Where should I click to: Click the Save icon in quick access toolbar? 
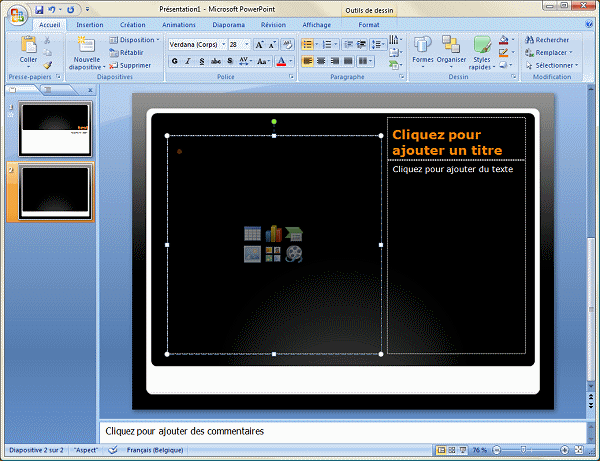click(37, 8)
